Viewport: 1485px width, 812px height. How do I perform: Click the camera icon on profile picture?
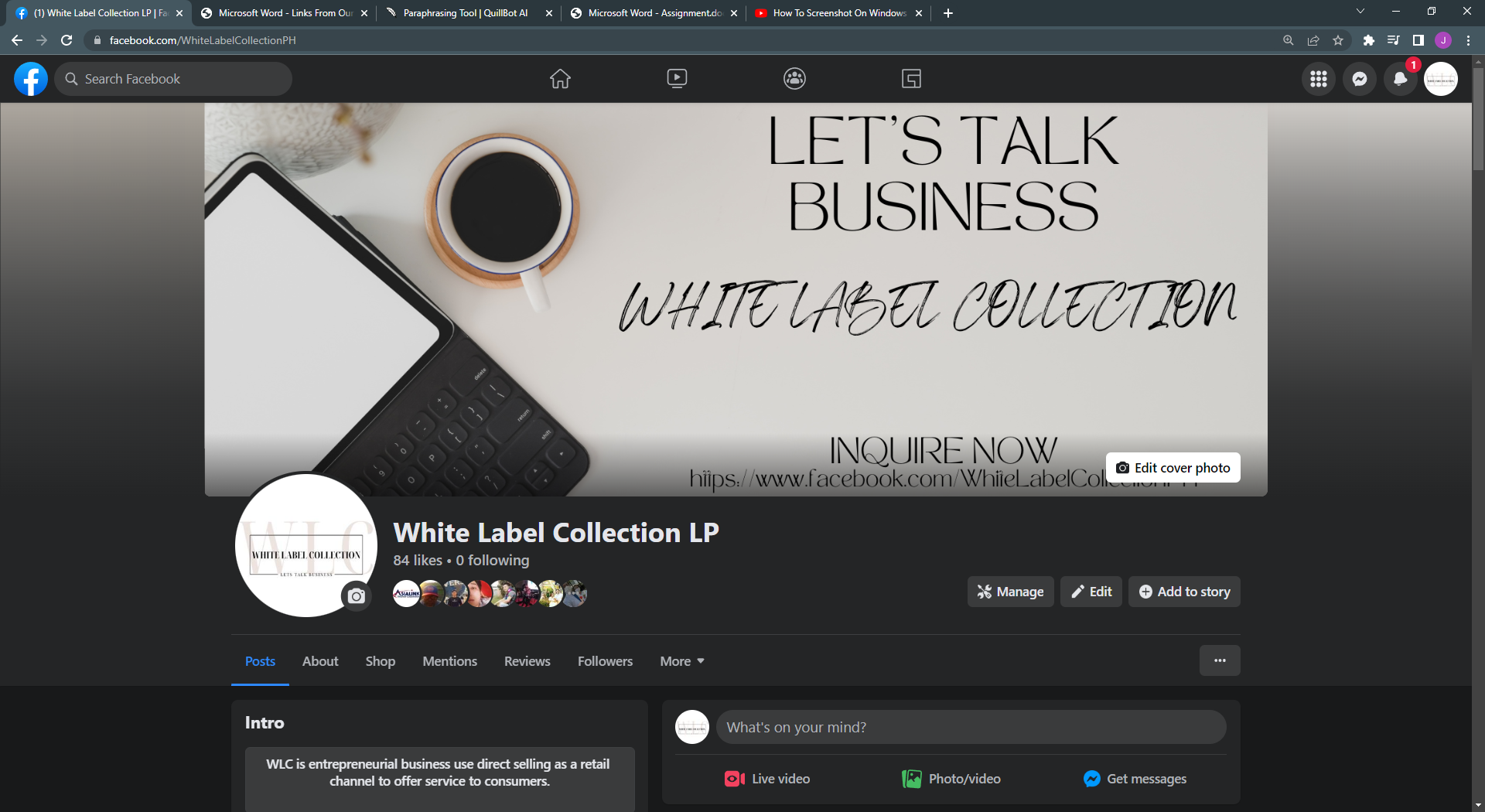point(357,596)
